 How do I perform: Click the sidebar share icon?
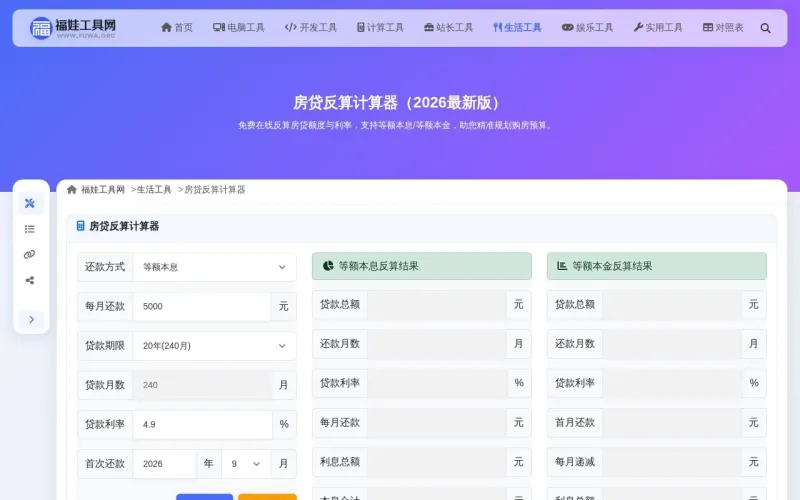point(30,280)
